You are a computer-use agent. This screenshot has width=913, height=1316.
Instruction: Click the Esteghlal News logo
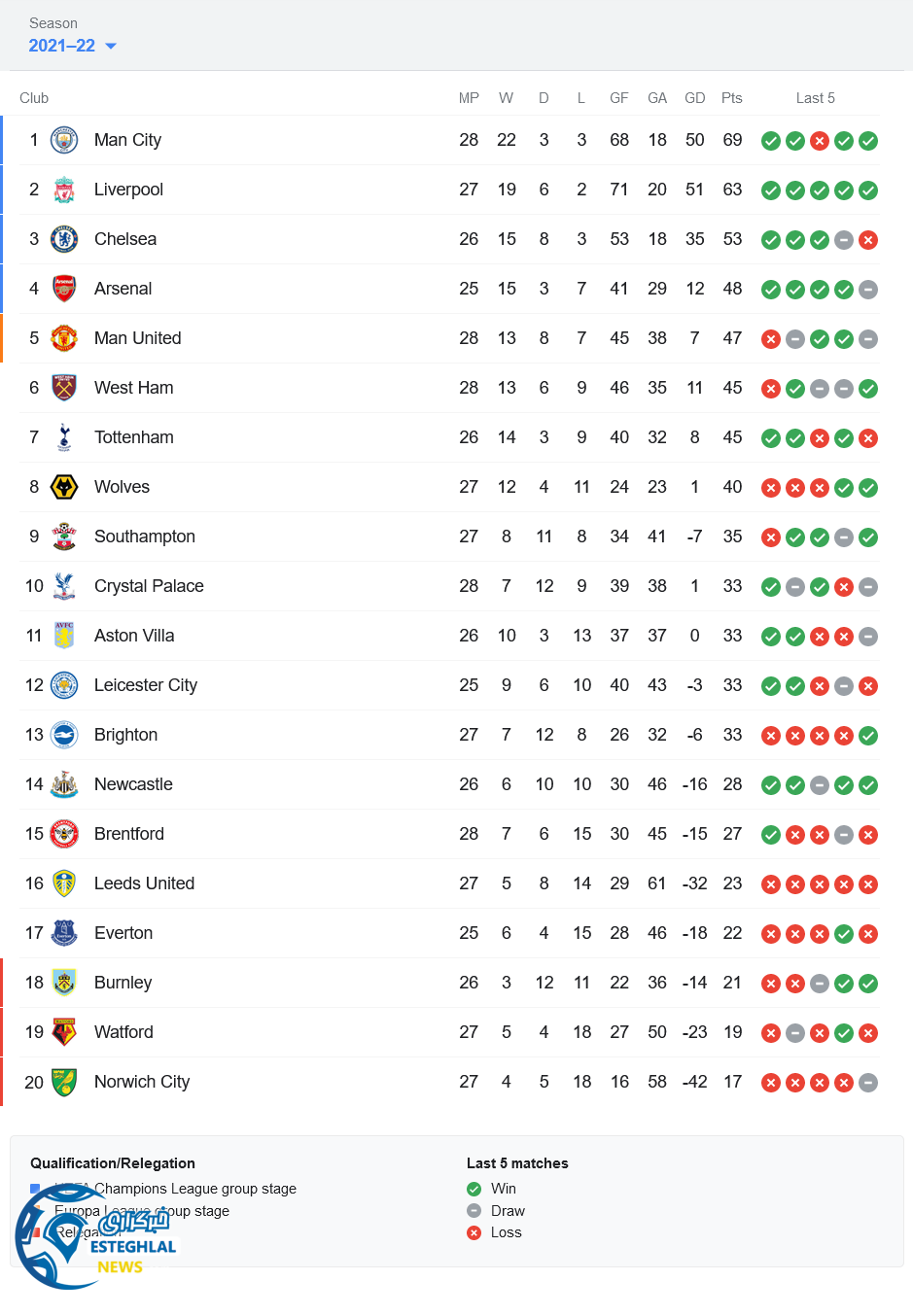[x=95, y=1234]
